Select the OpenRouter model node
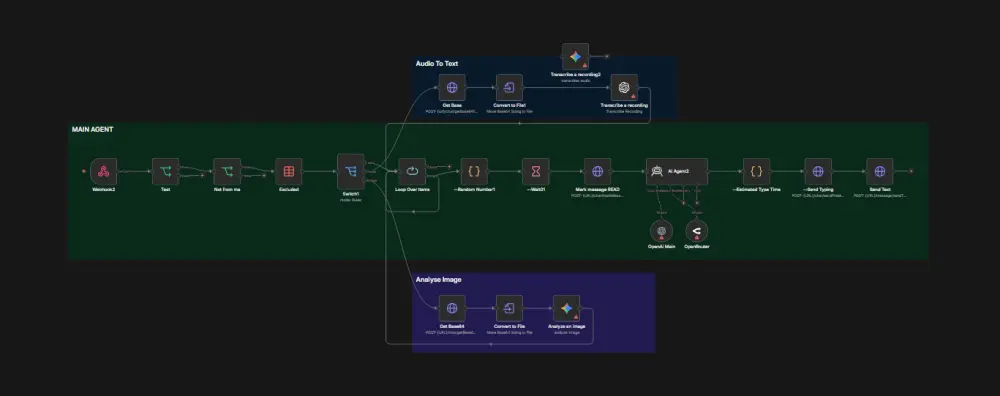 [696, 230]
